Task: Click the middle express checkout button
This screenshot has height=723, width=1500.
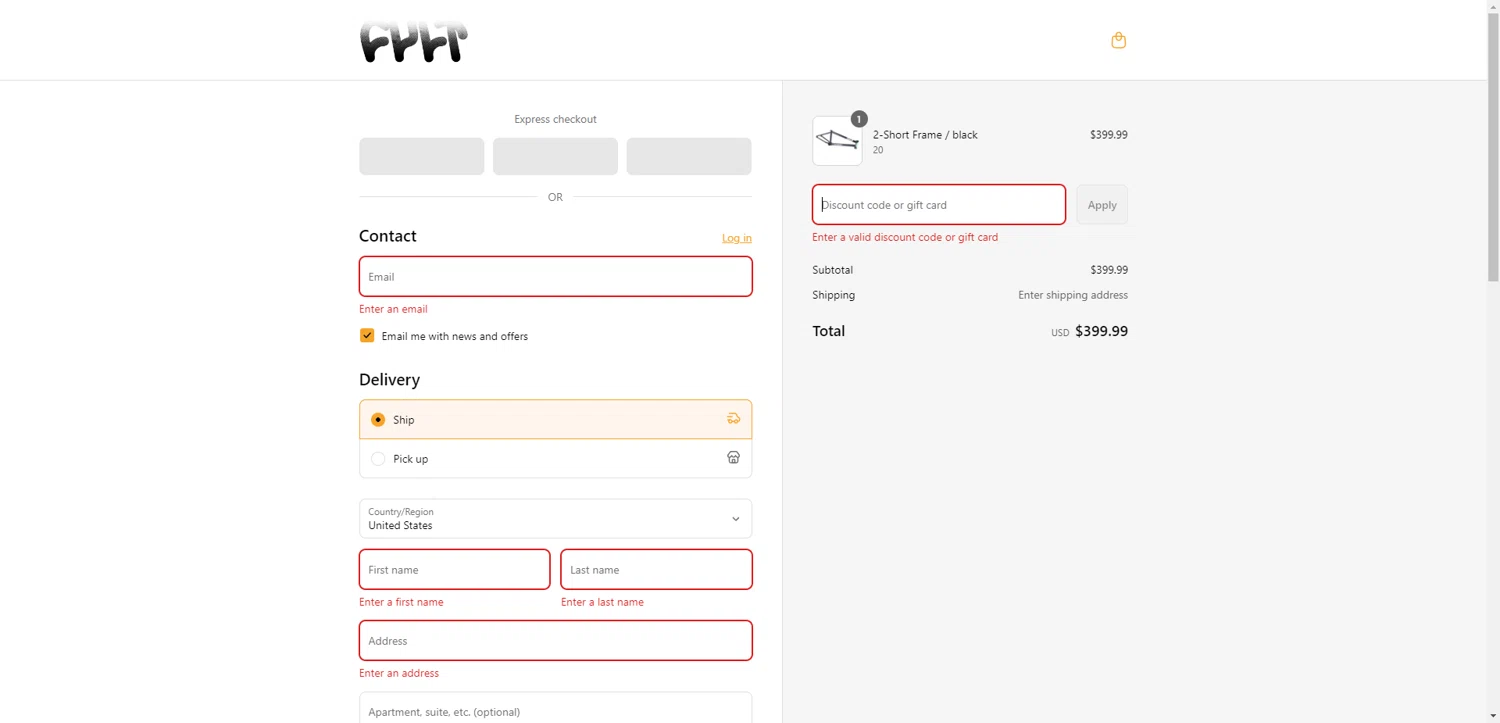Action: point(555,156)
